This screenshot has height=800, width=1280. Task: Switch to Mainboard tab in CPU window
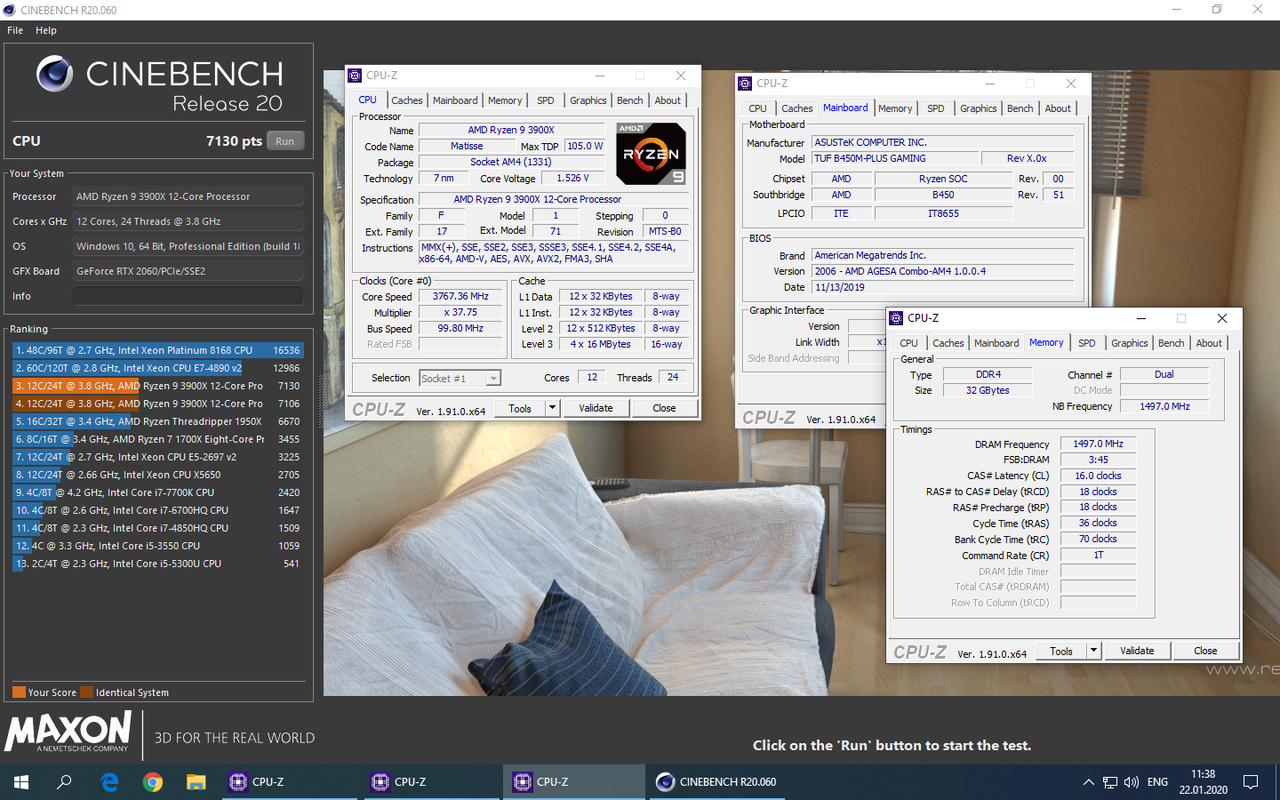pos(455,100)
